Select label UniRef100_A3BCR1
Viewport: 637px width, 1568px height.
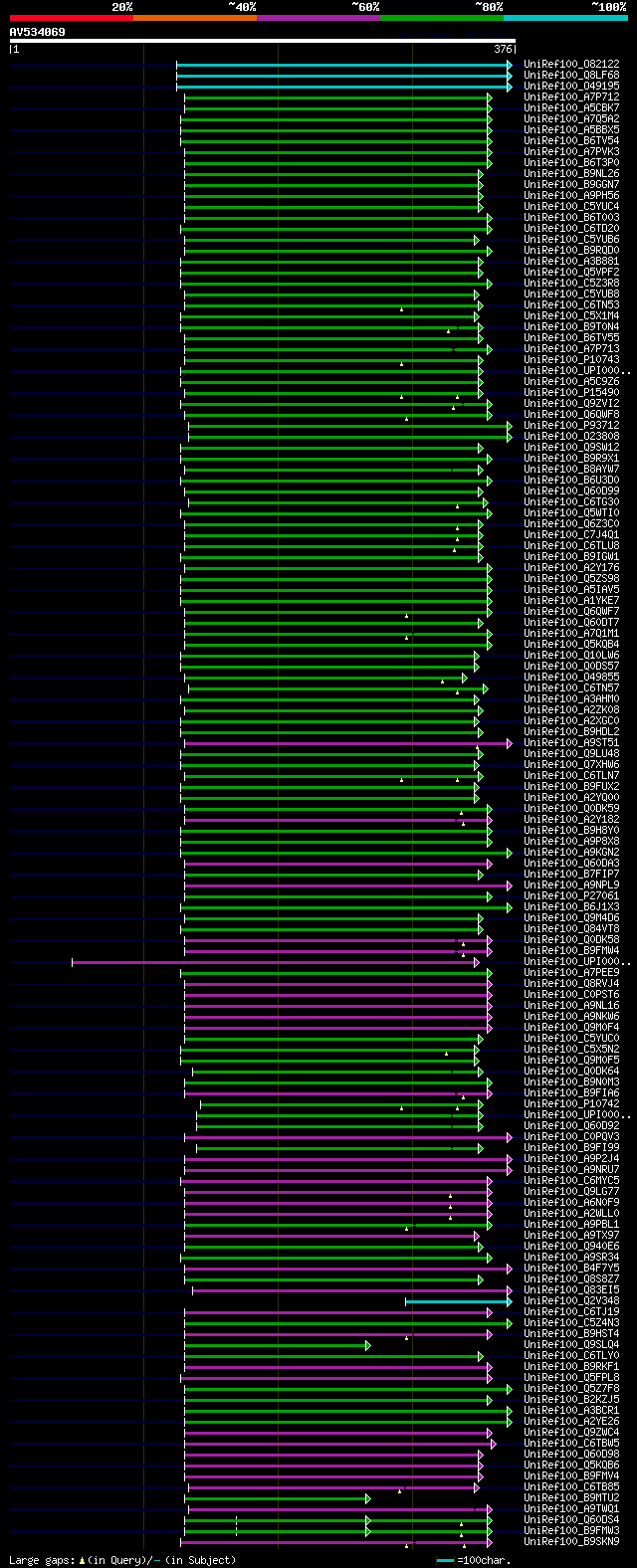(x=571, y=1410)
